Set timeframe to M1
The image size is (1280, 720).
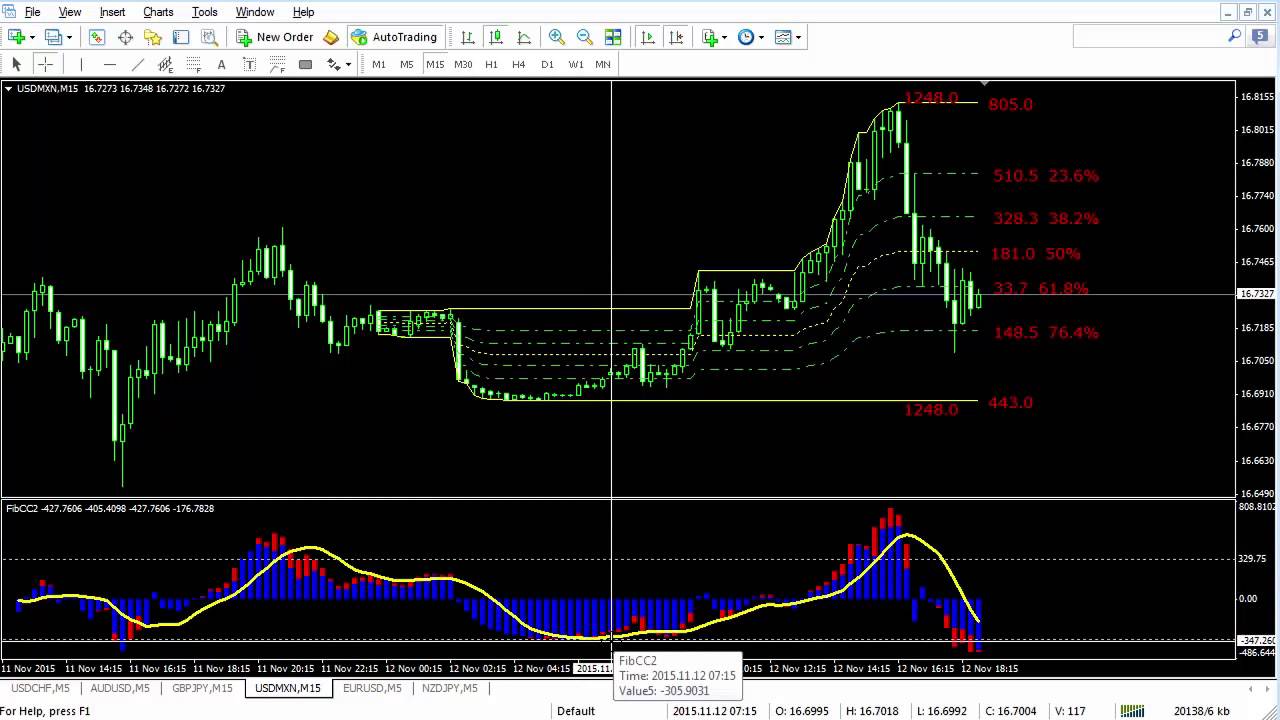coord(379,64)
